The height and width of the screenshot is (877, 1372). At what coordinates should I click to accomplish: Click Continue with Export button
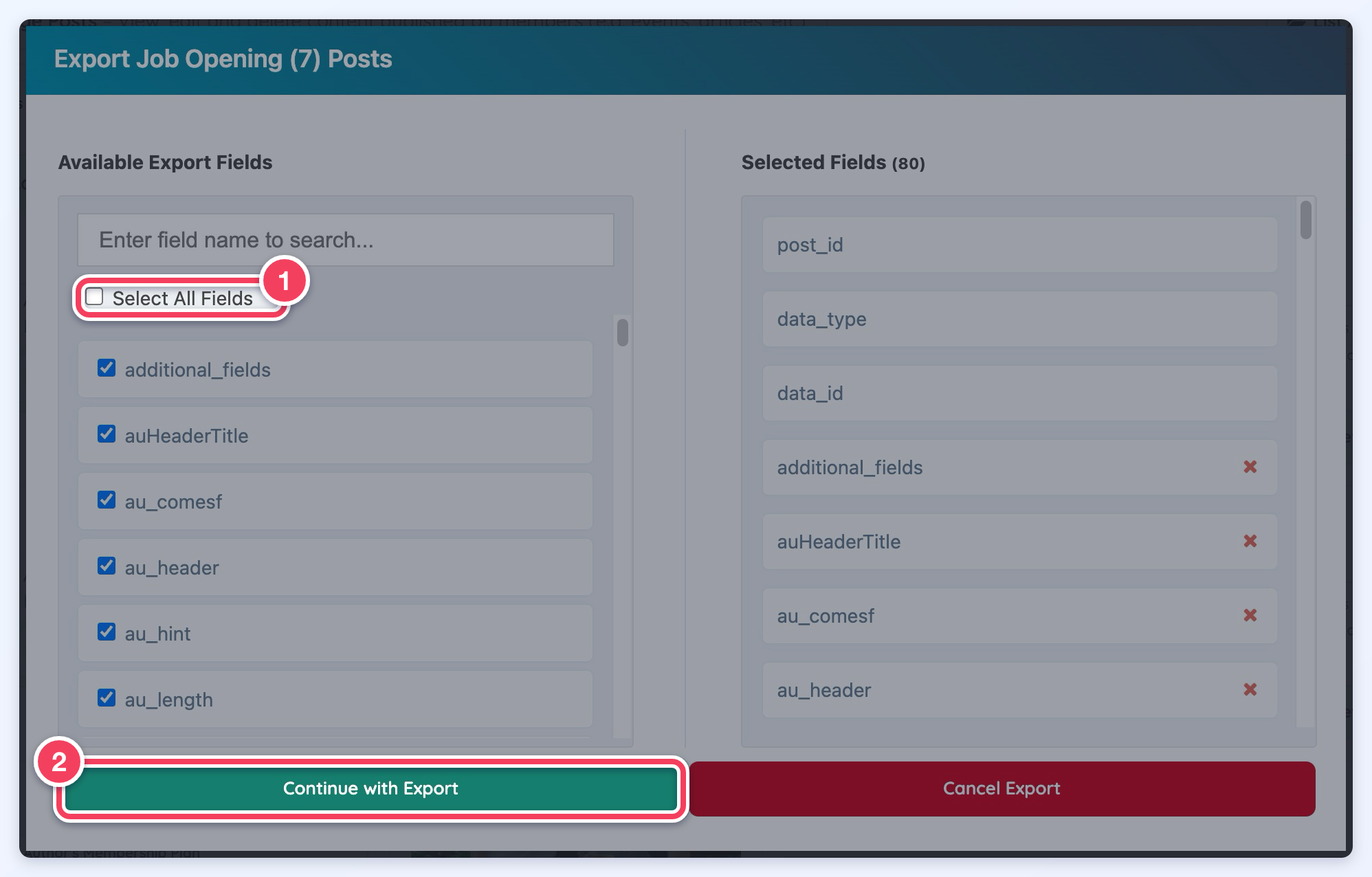(x=370, y=788)
